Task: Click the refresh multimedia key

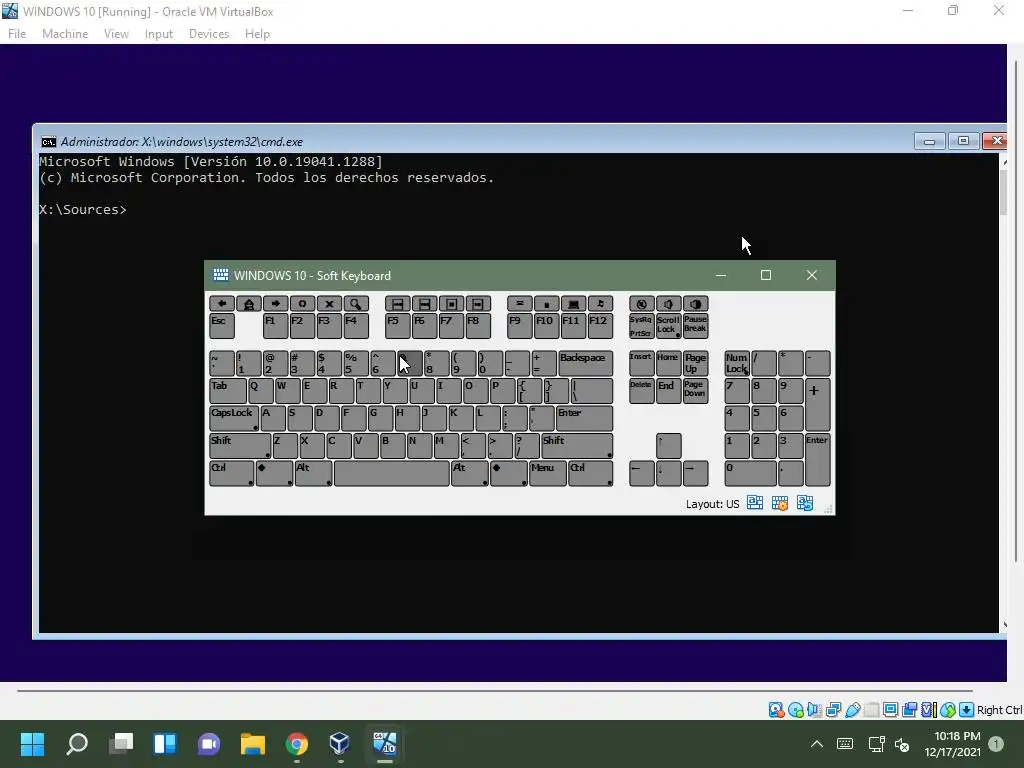Action: [x=302, y=304]
